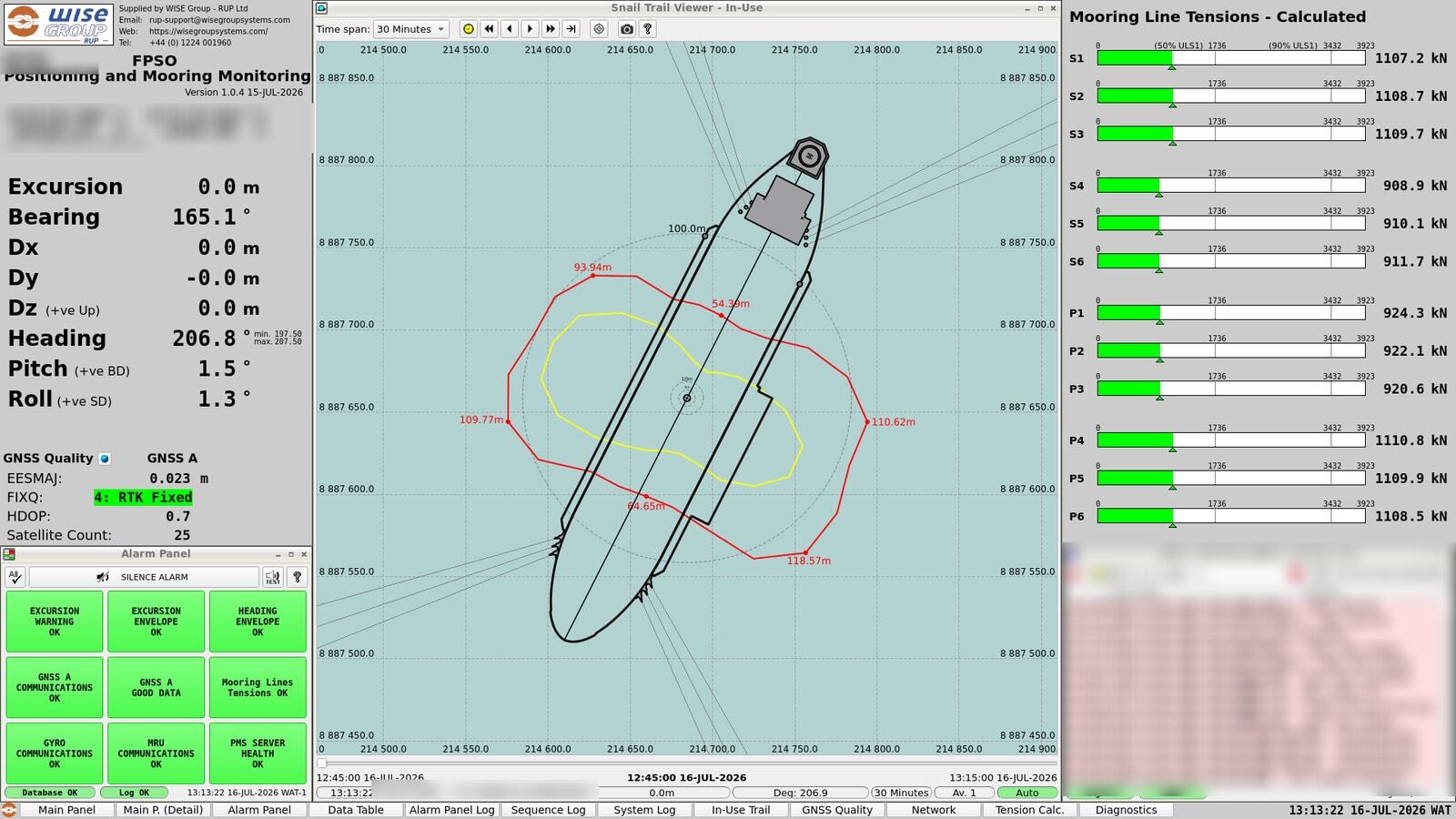
Task: Click the center-on-target crosshair icon
Action: (x=599, y=29)
